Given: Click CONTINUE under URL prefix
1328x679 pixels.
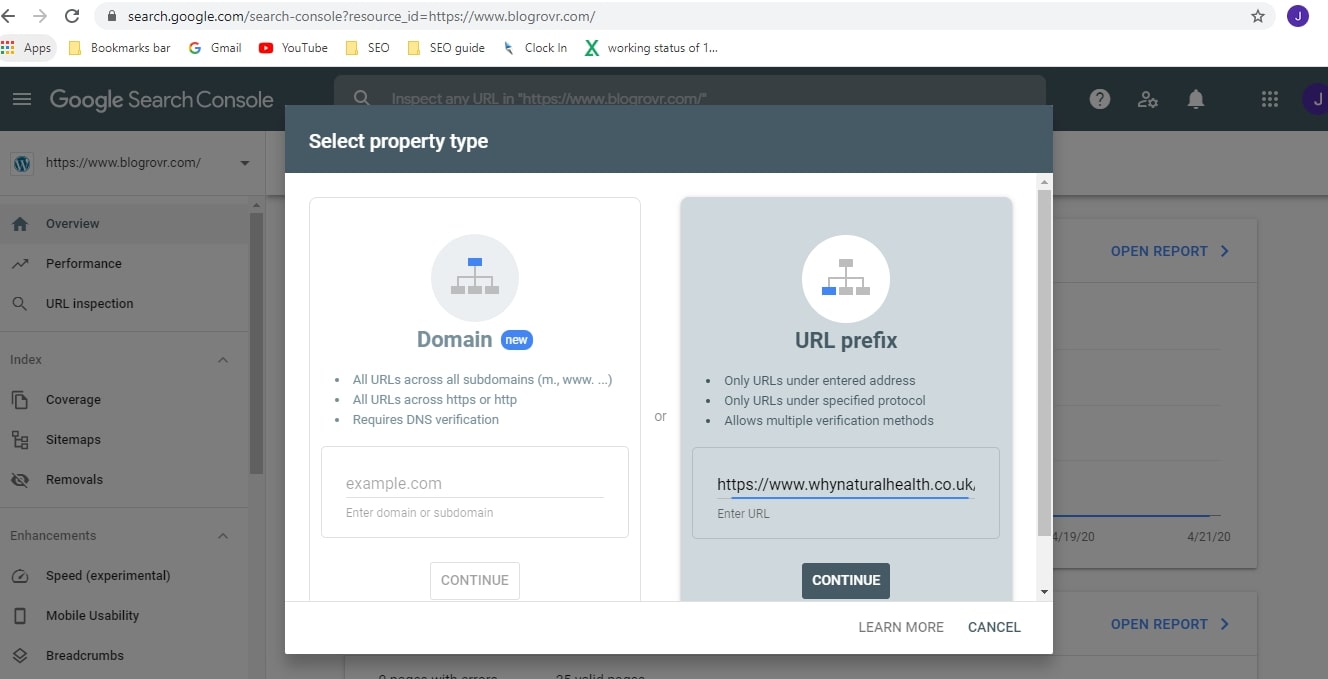Looking at the screenshot, I should click(845, 580).
